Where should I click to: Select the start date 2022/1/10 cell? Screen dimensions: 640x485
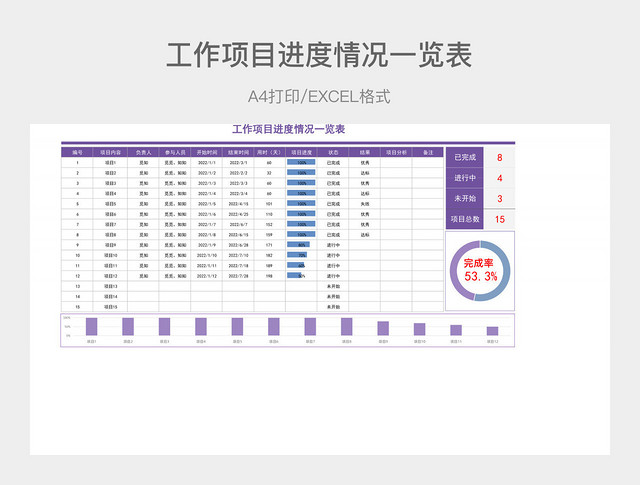(x=207, y=255)
